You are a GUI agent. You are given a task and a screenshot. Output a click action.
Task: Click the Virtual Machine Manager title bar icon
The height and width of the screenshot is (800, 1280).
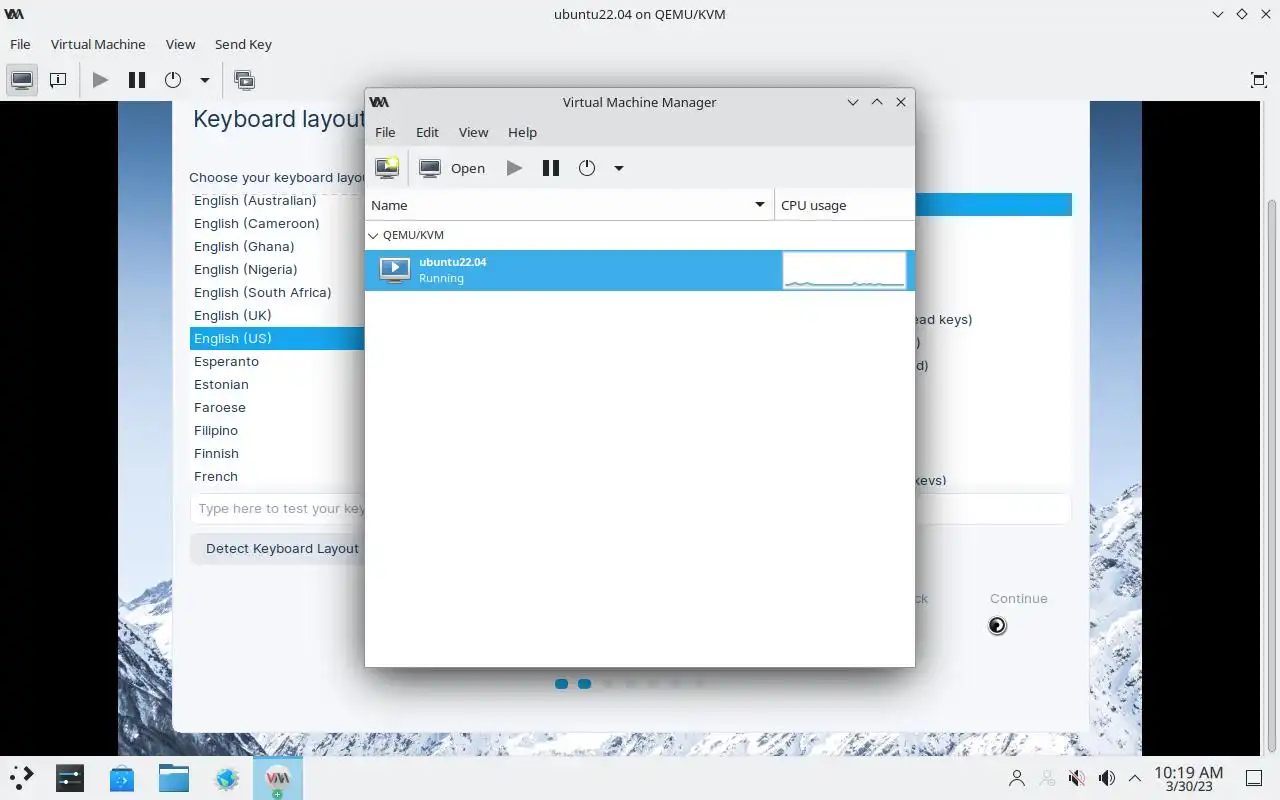coord(379,102)
